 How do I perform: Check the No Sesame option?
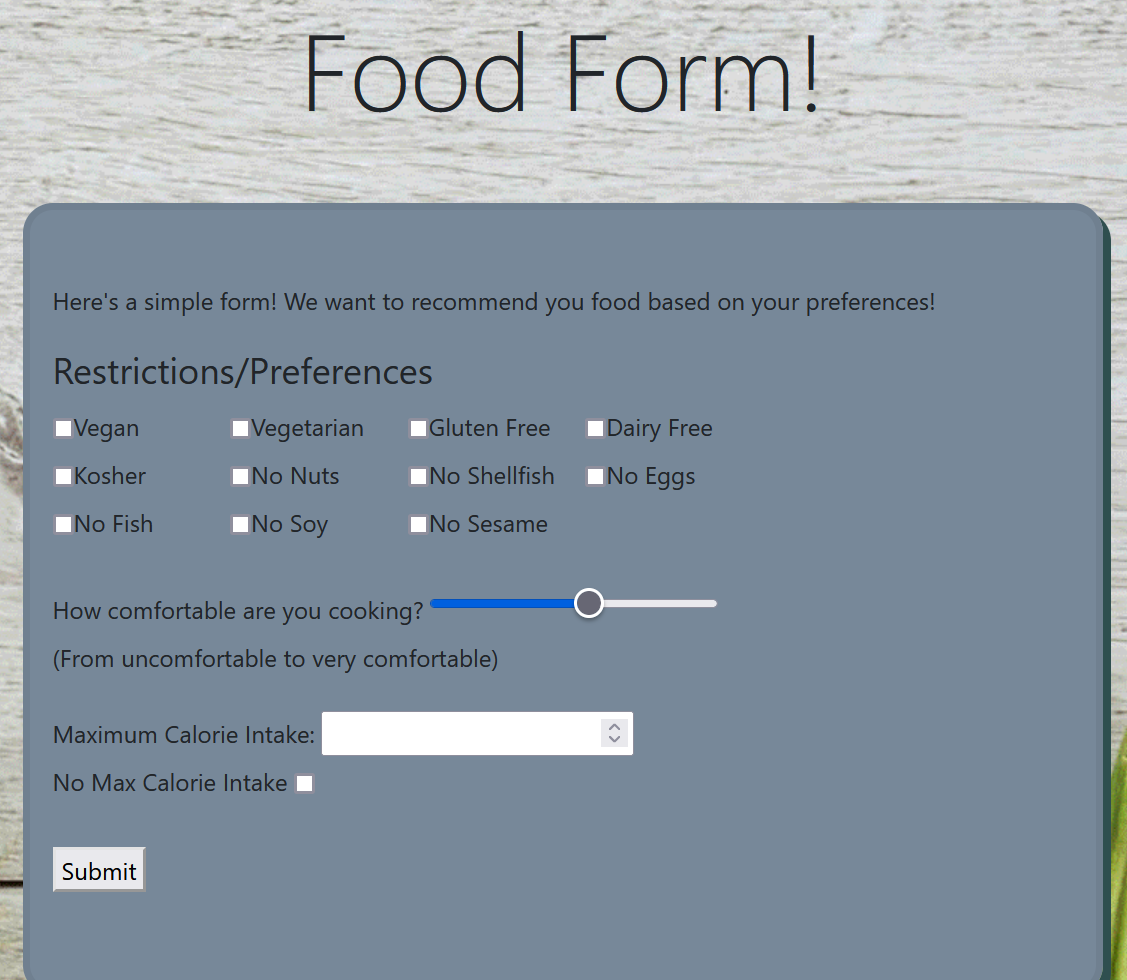click(x=418, y=524)
